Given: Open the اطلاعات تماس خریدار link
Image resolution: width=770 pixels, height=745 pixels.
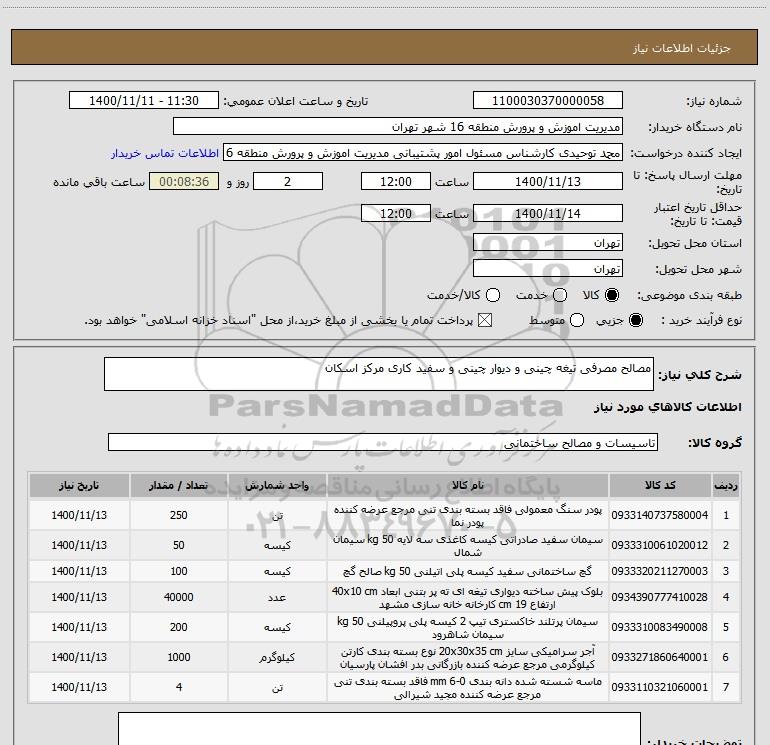Looking at the screenshot, I should 165,153.
